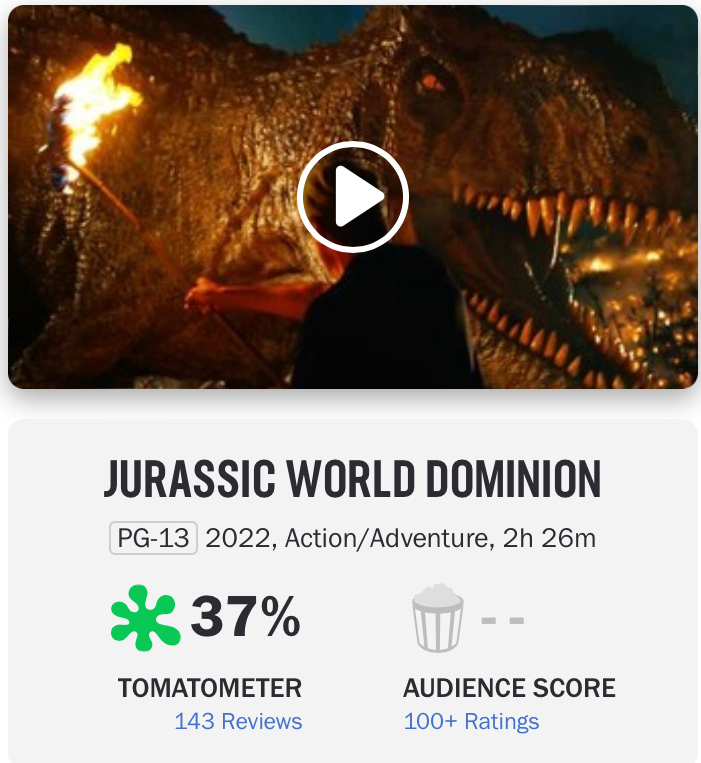Image resolution: width=701 pixels, height=763 pixels.
Task: Click the PG-13 rating badge
Action: (153, 538)
